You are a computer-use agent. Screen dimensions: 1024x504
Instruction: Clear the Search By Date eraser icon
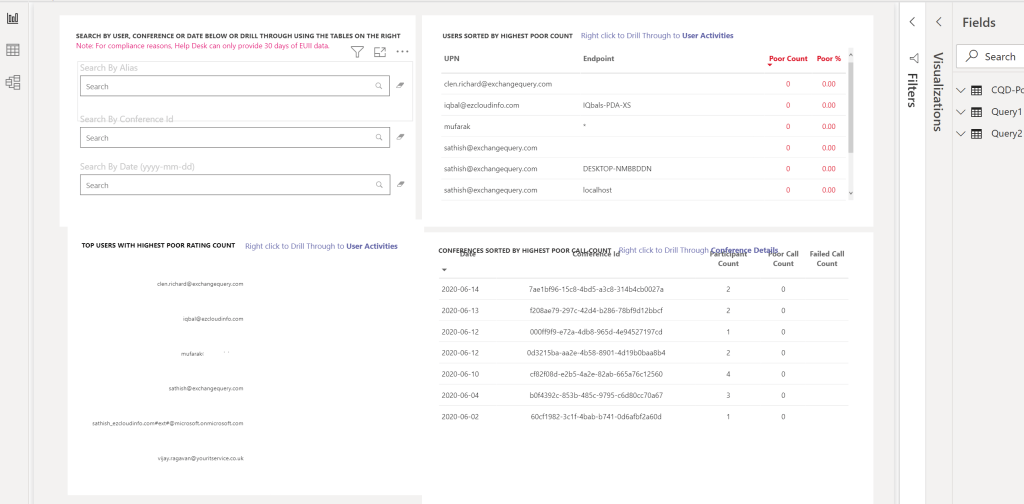pos(400,185)
